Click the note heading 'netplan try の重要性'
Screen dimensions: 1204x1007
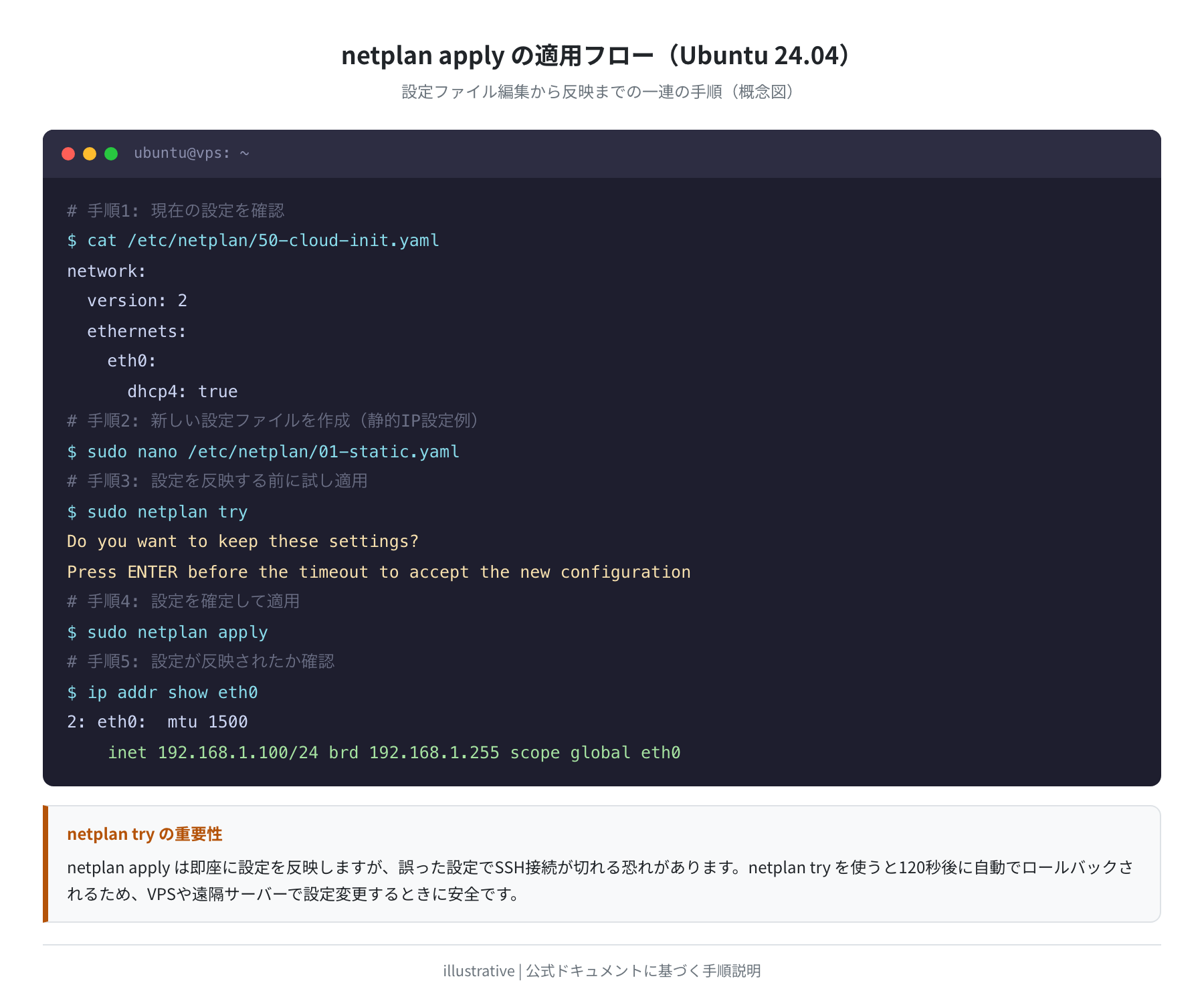tap(144, 834)
